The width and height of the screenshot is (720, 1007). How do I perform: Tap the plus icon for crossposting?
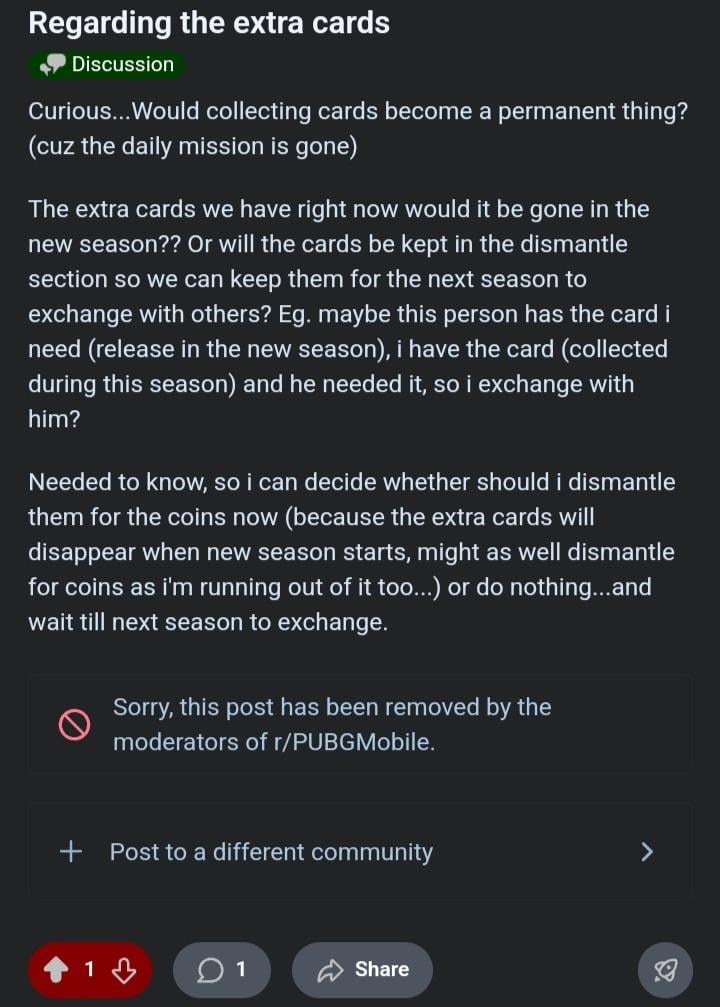coord(71,852)
